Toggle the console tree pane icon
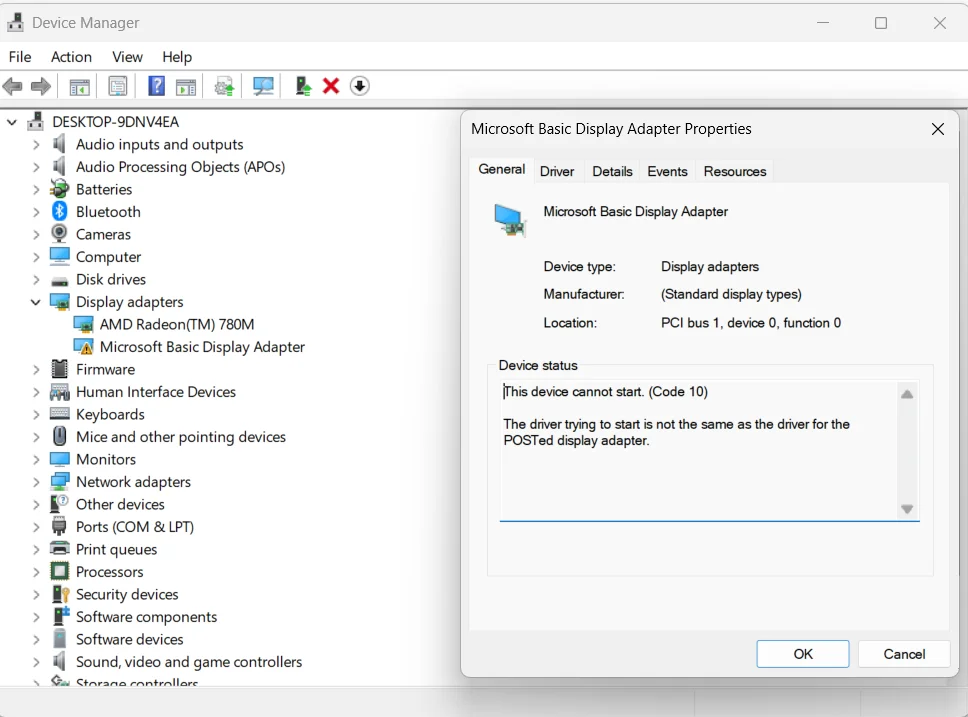The image size is (968, 717). tap(80, 86)
